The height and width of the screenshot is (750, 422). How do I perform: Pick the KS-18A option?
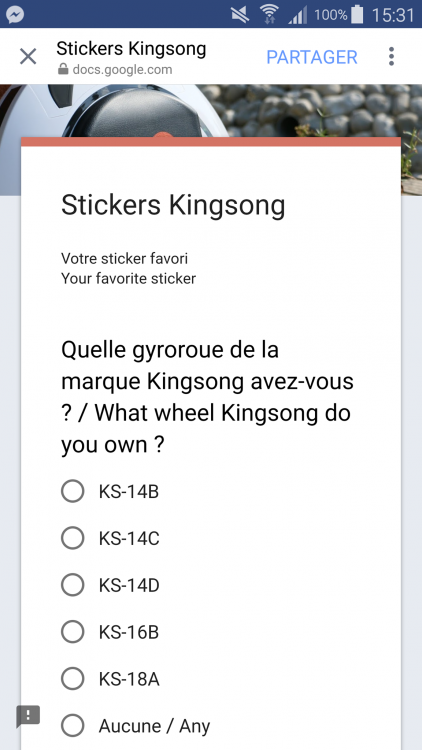[73, 679]
